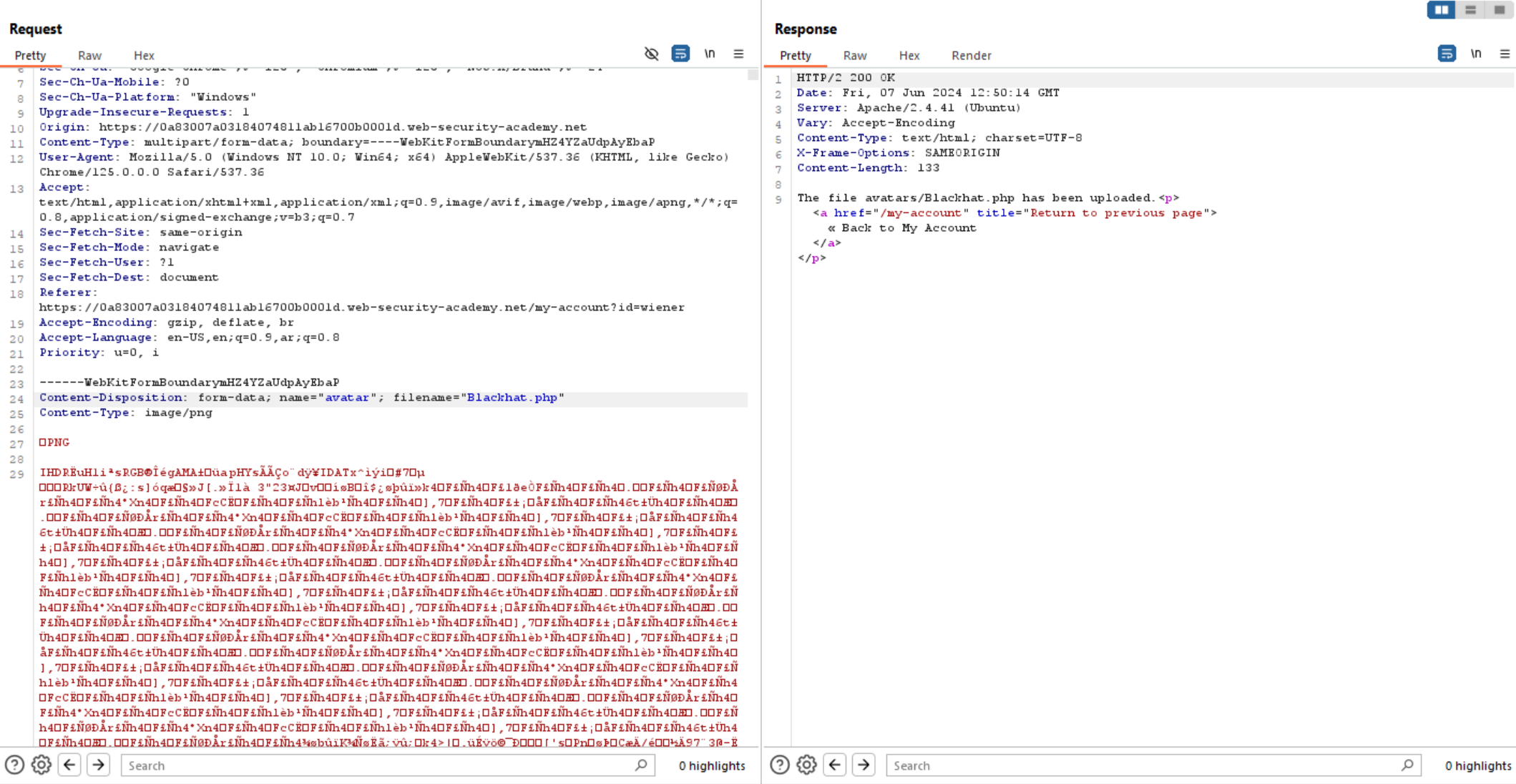Toggle show newlines \n in Response panel

coord(1476,54)
